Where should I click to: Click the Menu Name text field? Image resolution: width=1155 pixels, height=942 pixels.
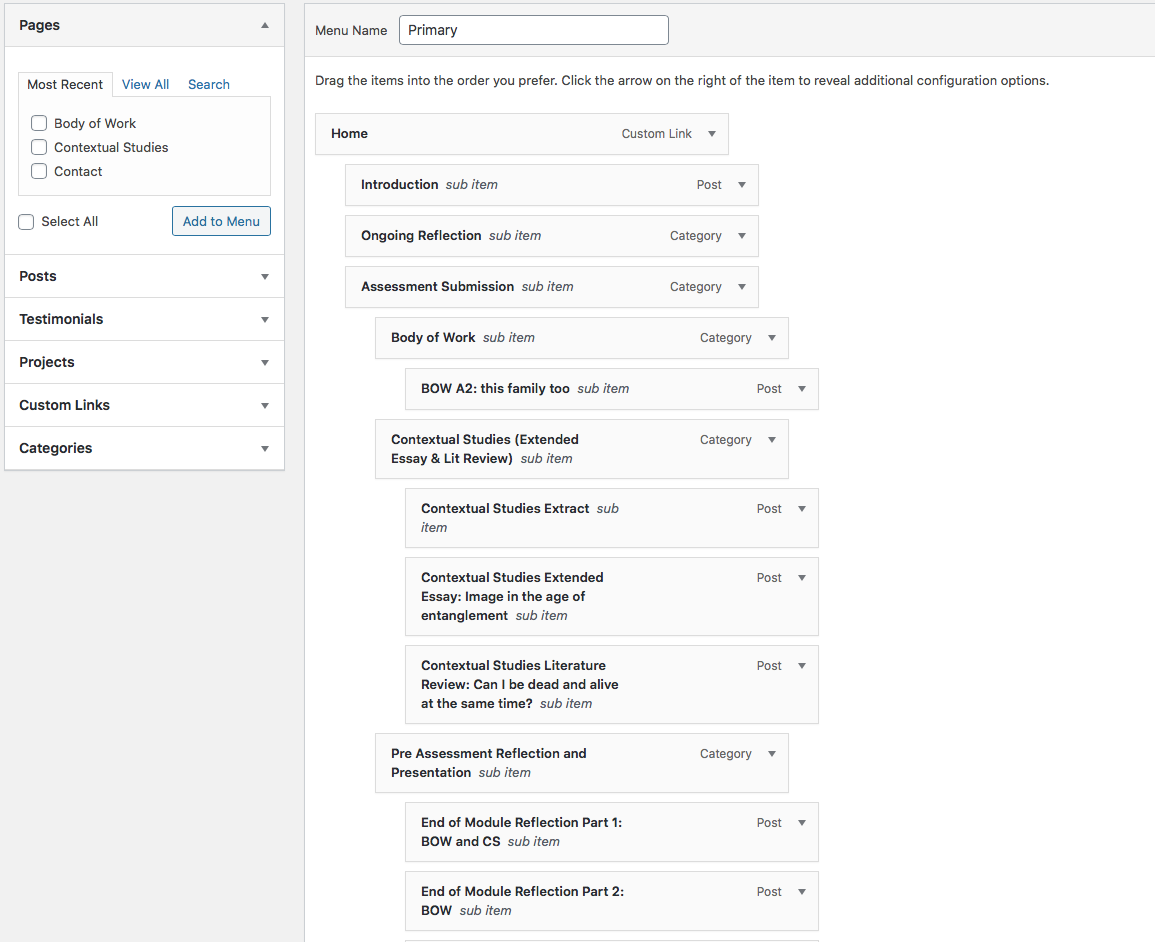click(x=533, y=30)
